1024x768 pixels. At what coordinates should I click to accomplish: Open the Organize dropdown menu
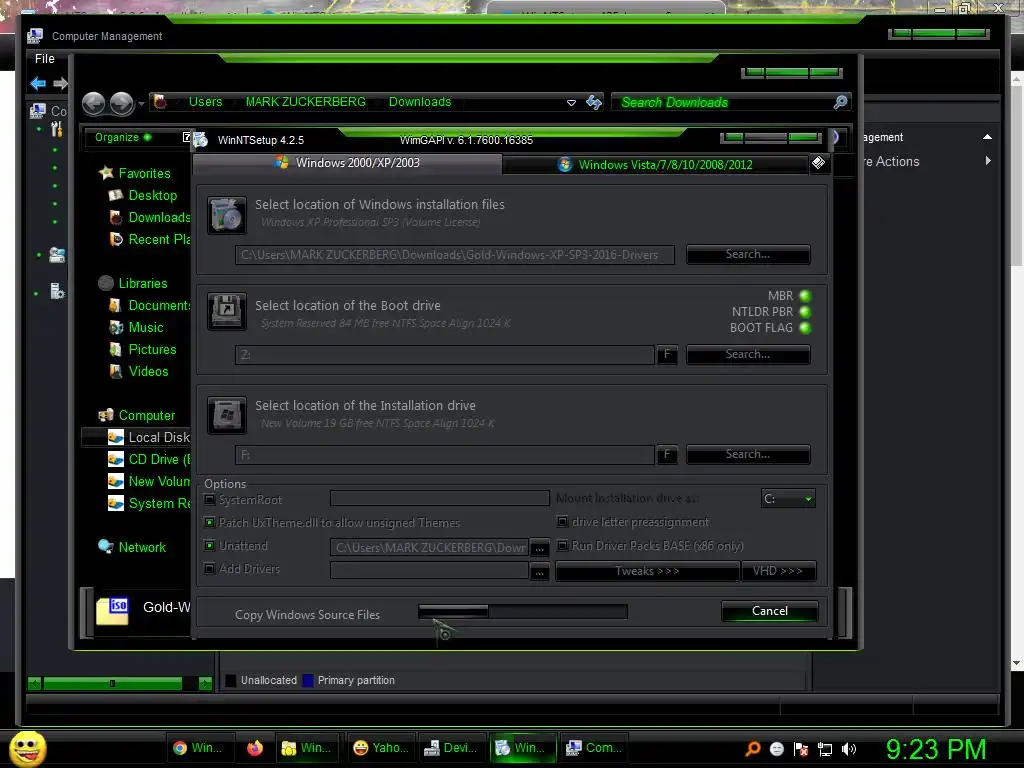click(123, 137)
